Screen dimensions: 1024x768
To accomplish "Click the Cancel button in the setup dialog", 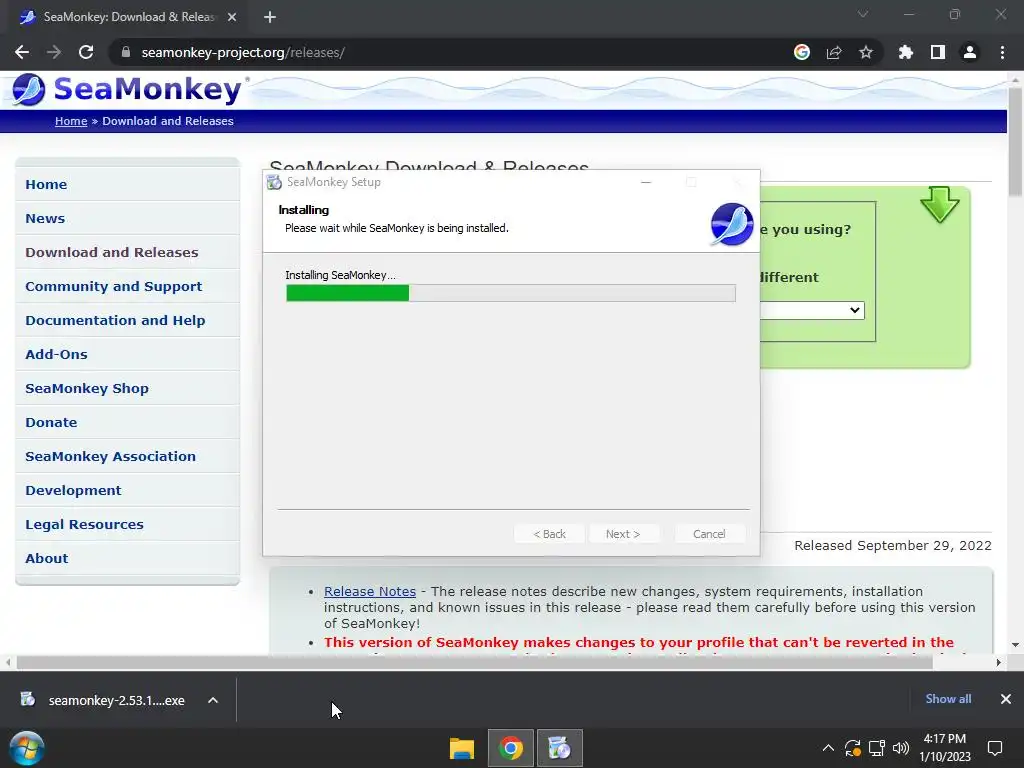I will coord(709,534).
